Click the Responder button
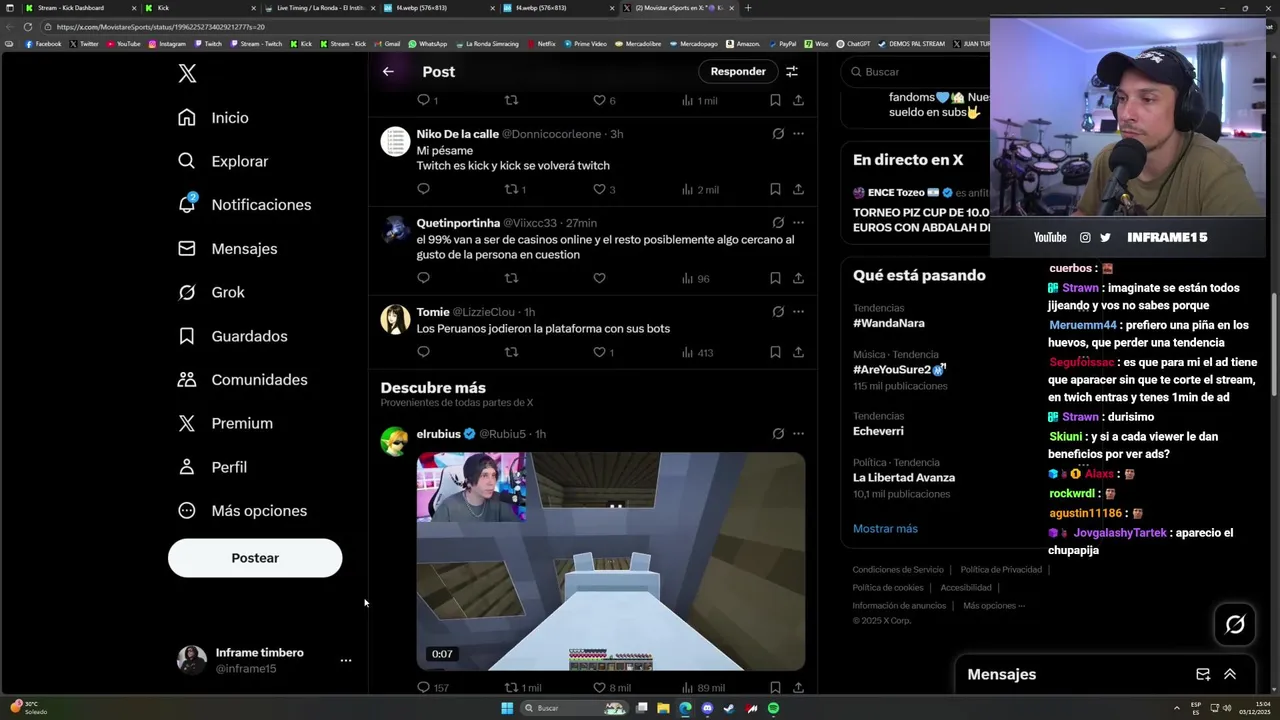This screenshot has width=1280, height=720. tap(738, 71)
